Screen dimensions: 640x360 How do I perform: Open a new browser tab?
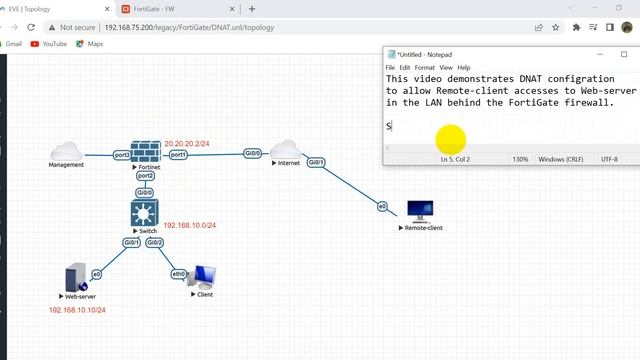pos(252,9)
